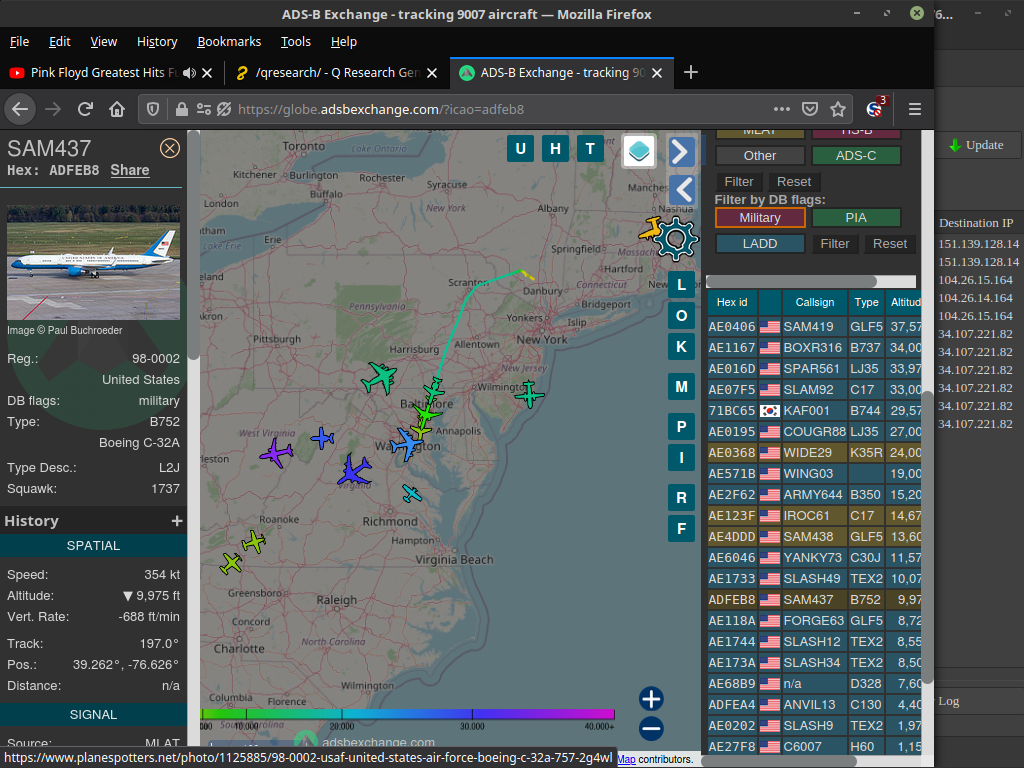Switch to the Q Research tab
The width and height of the screenshot is (1024, 768).
point(336,72)
